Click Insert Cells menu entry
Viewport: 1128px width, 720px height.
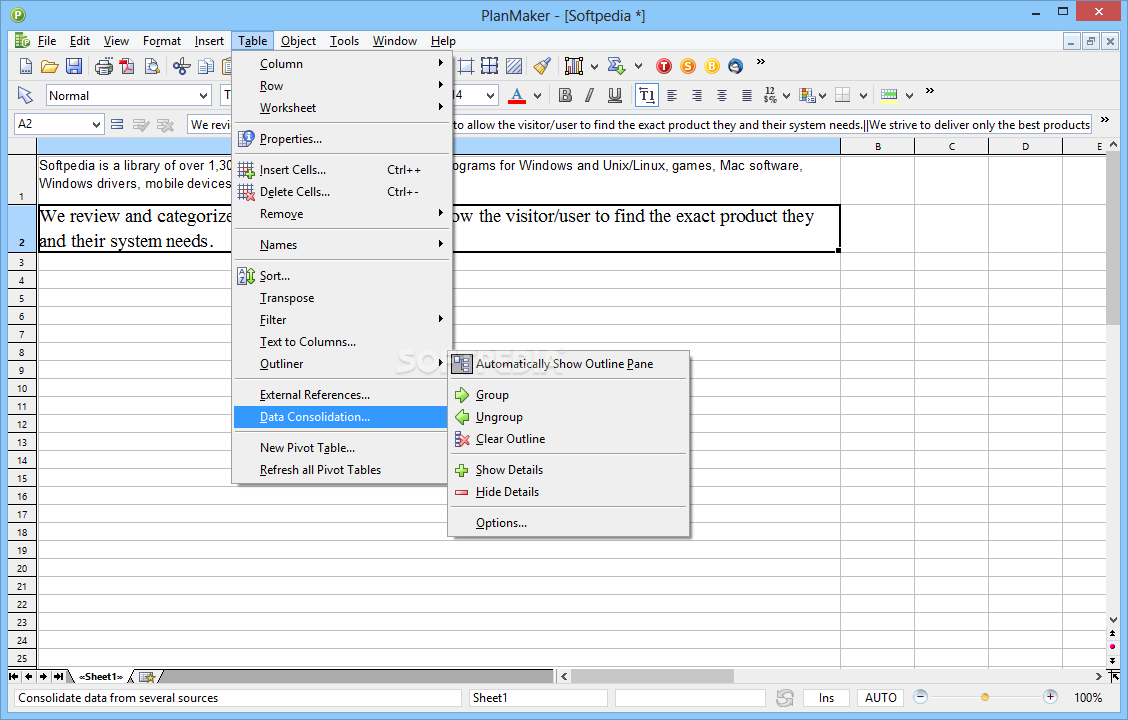[x=342, y=170]
